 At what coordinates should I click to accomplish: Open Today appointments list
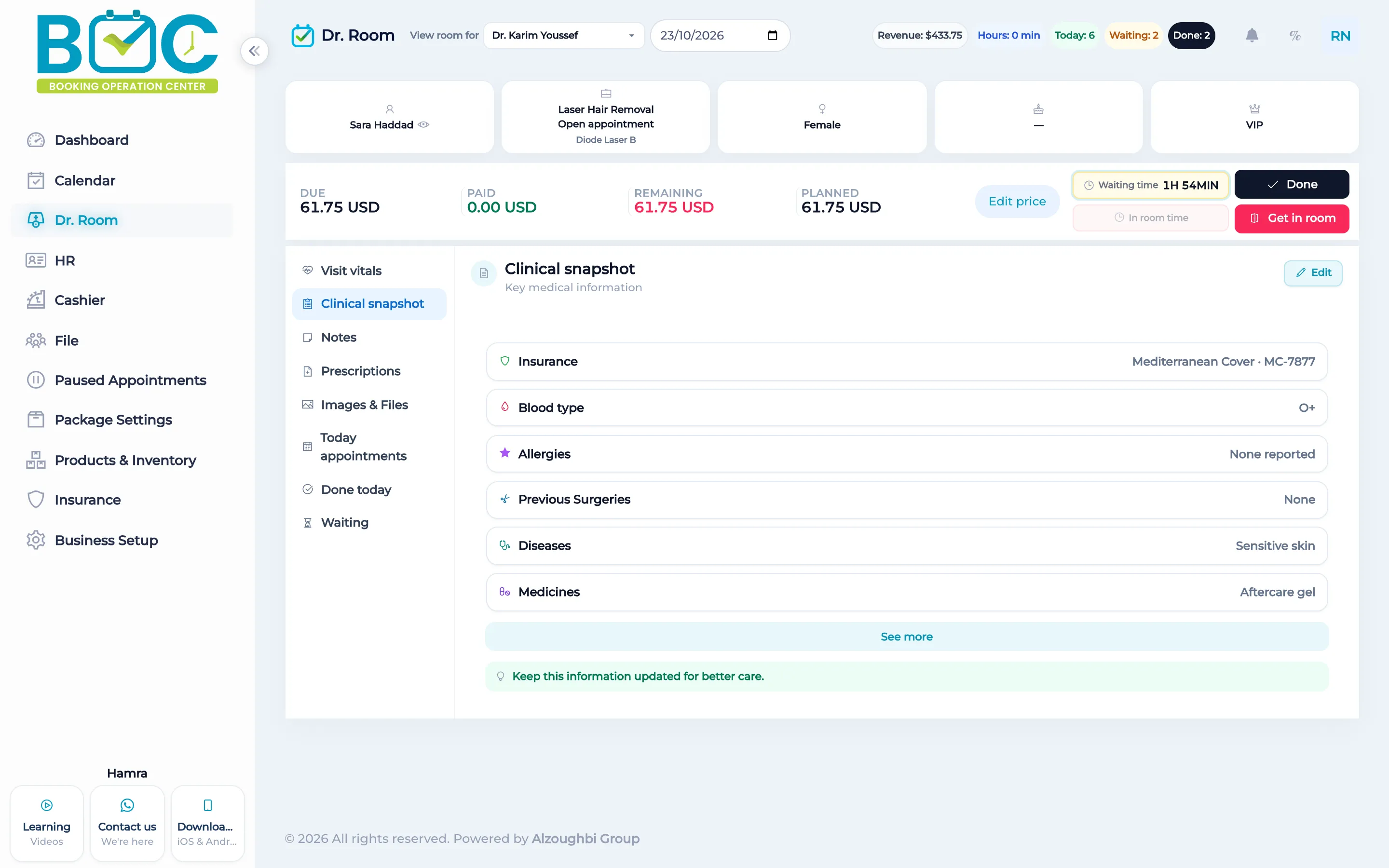[x=369, y=447]
